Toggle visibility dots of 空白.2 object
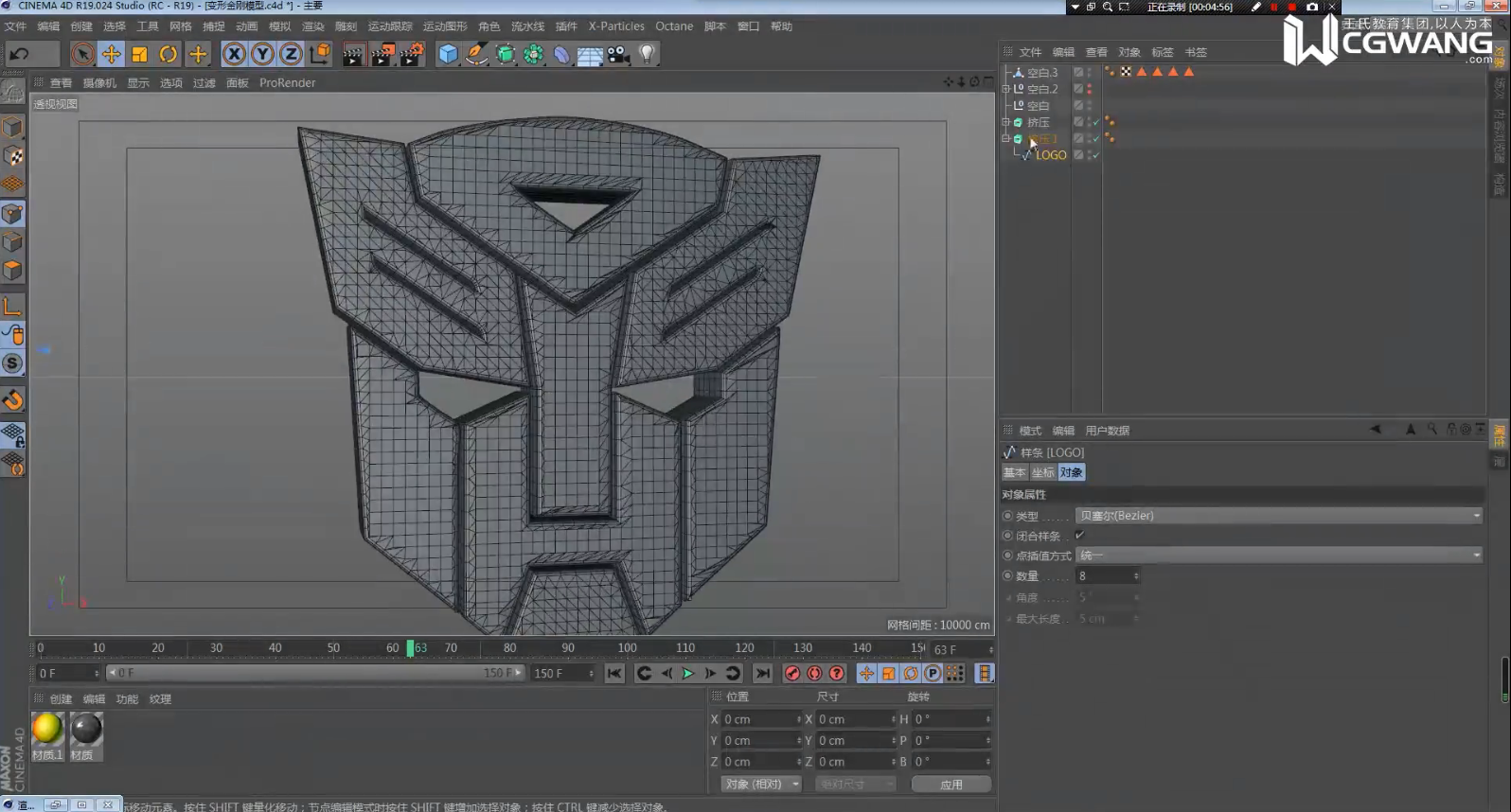 click(1090, 89)
